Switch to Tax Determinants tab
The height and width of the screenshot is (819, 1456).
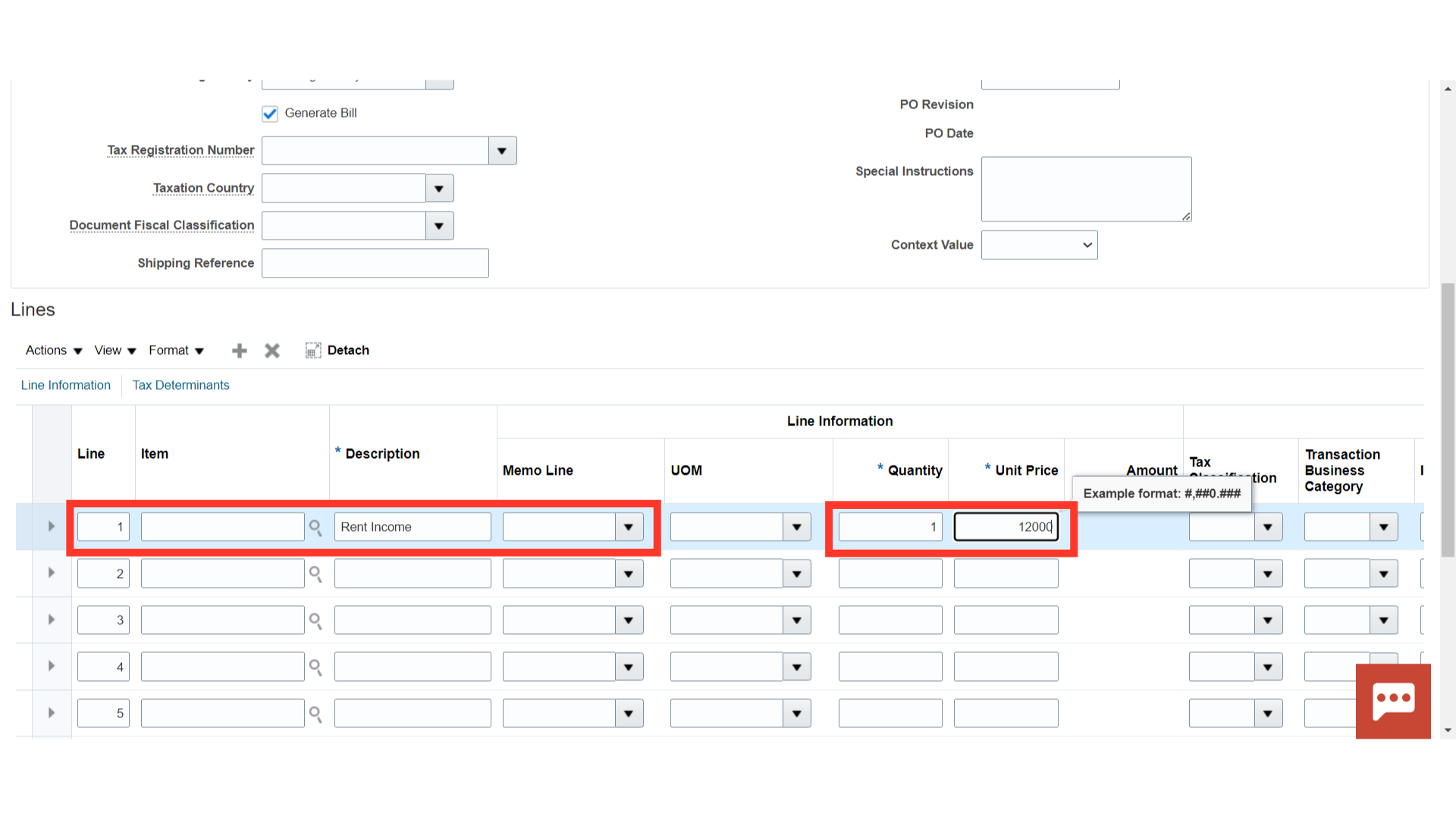180,385
